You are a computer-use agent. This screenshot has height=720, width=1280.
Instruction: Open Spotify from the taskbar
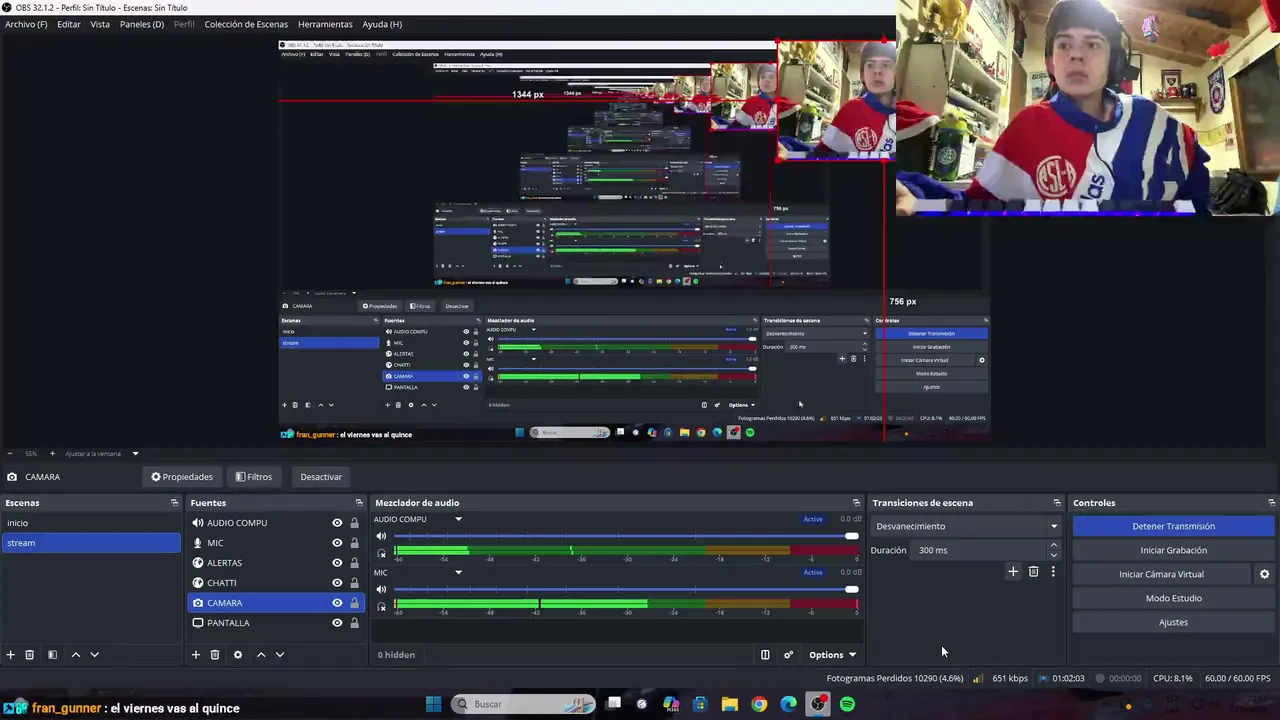point(848,704)
